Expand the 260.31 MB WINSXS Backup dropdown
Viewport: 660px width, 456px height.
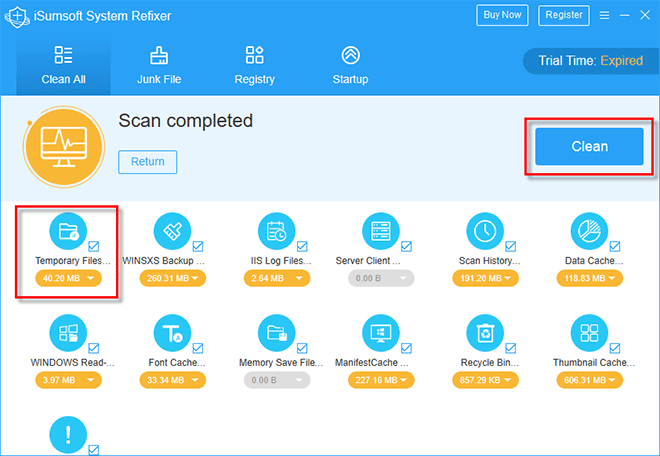pos(173,278)
